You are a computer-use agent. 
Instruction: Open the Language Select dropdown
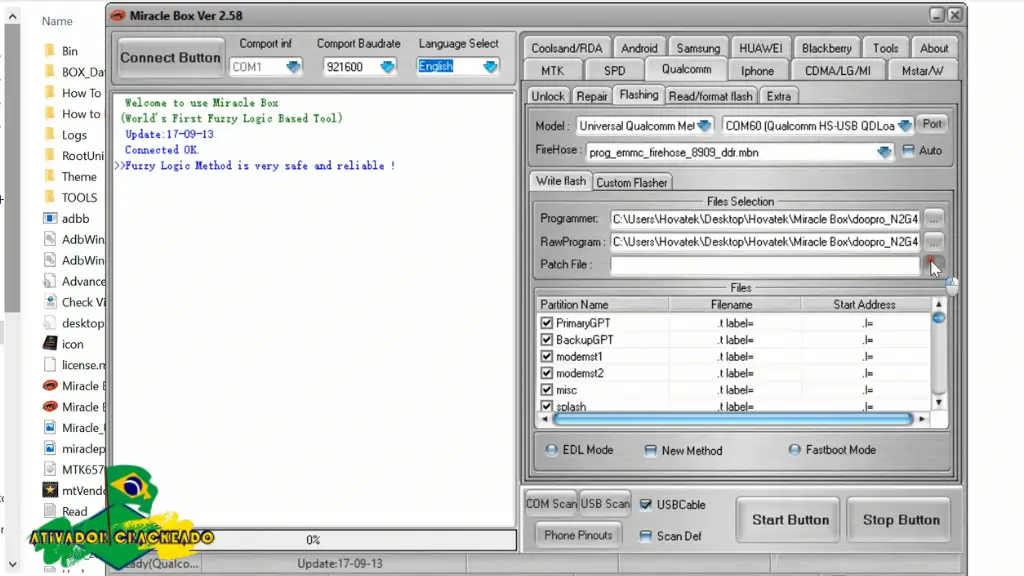pyautogui.click(x=490, y=67)
